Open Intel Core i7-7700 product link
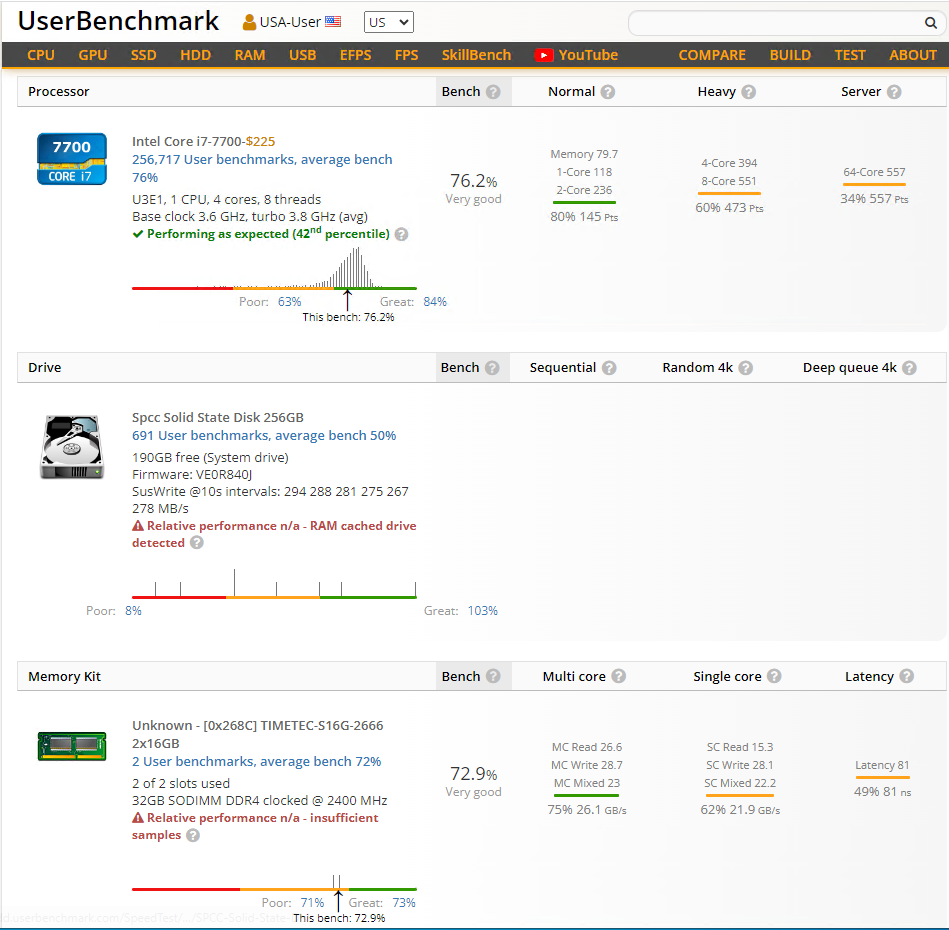The image size is (949, 930). pyautogui.click(x=188, y=142)
